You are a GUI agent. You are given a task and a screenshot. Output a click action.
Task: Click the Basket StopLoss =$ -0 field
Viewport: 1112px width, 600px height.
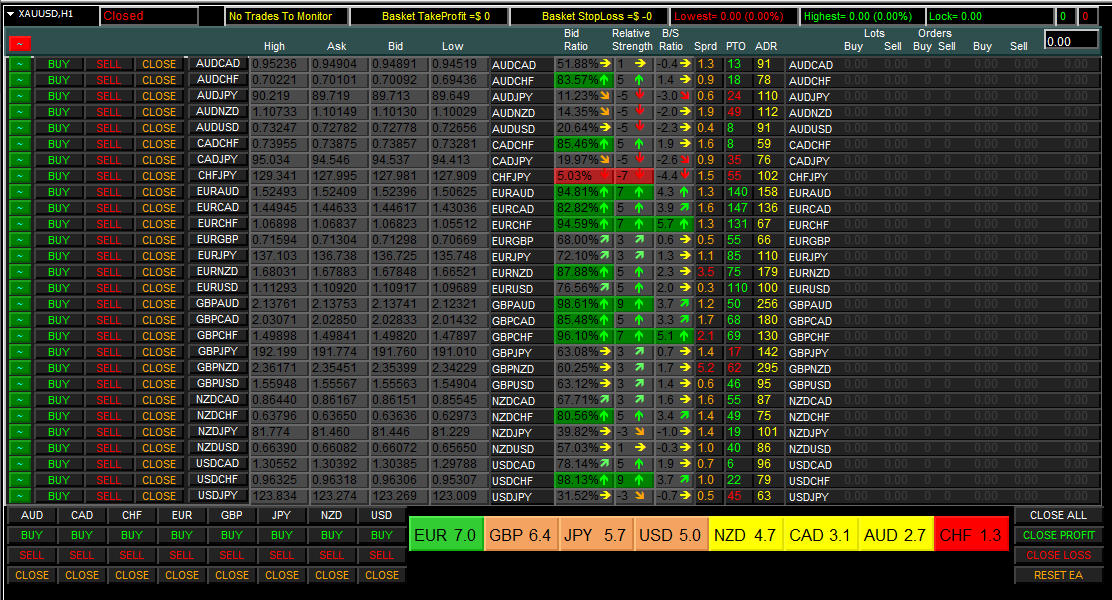590,16
